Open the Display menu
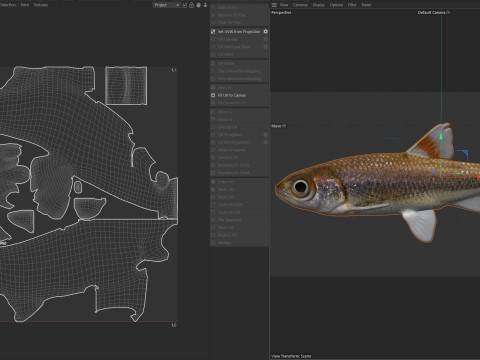480x360 pixels. [319, 5]
